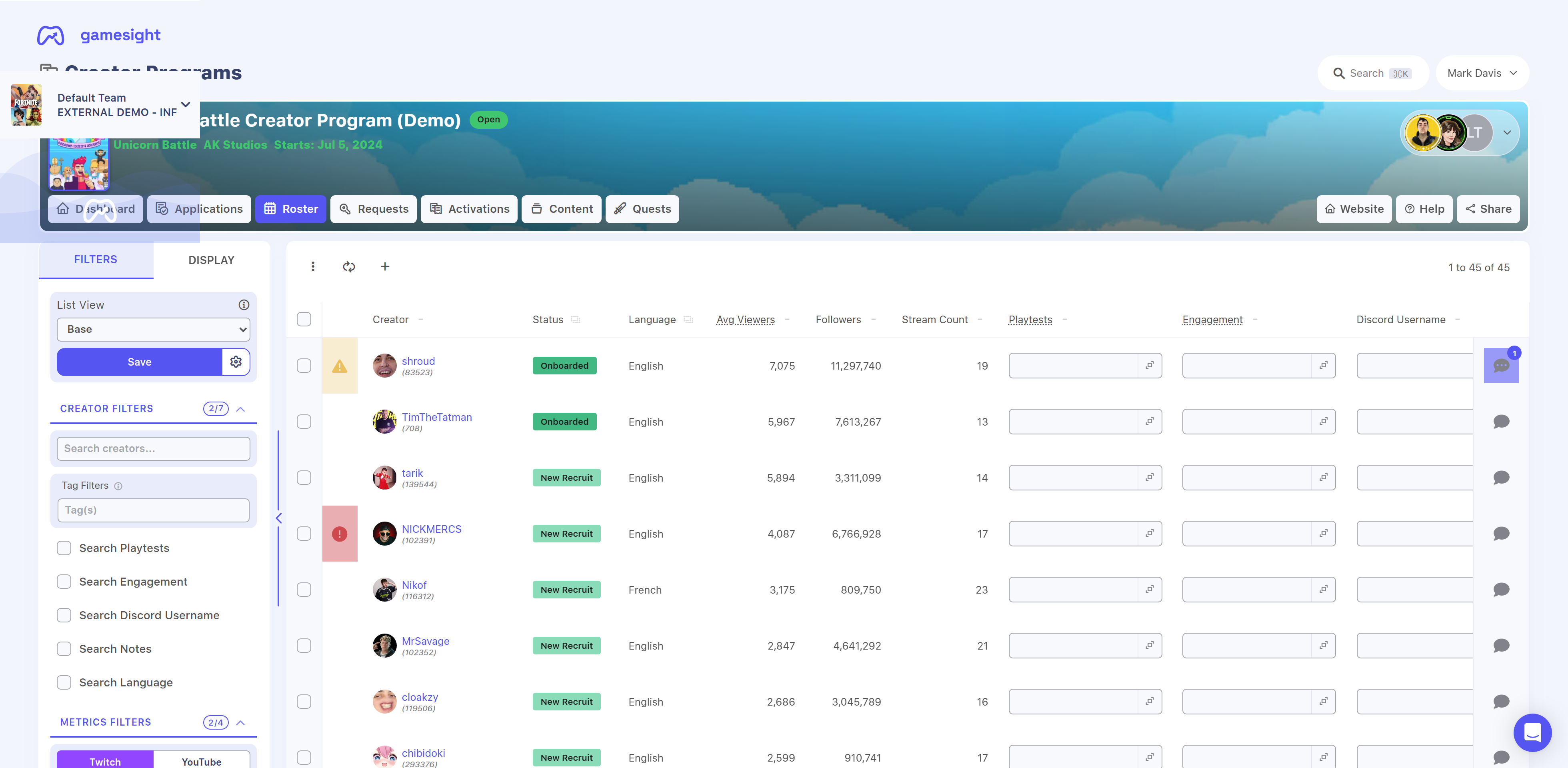Open TimTheTatman's creator profile link
Image resolution: width=1568 pixels, height=768 pixels.
436,417
